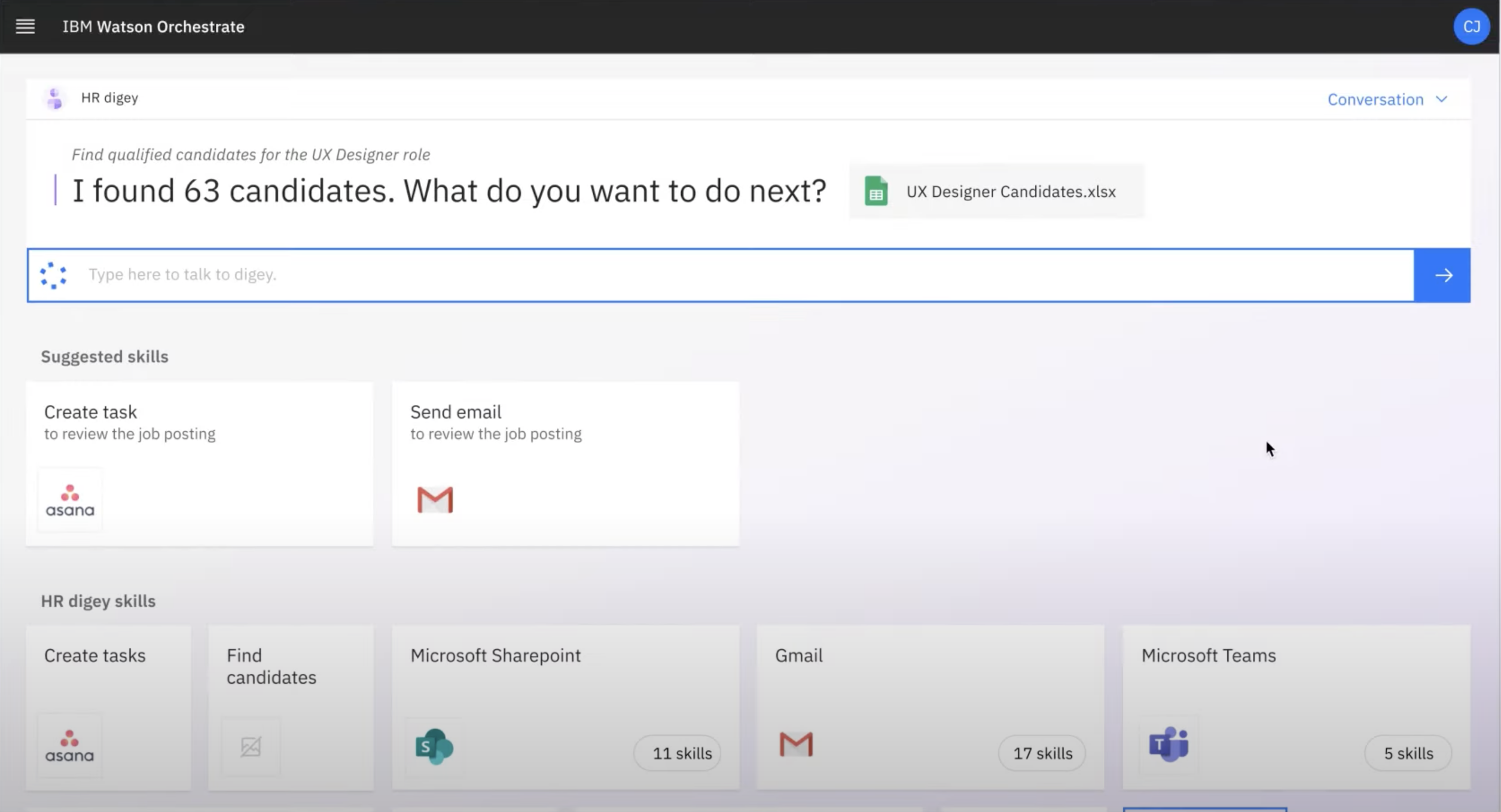Click the Suggested skills heading

pos(105,356)
